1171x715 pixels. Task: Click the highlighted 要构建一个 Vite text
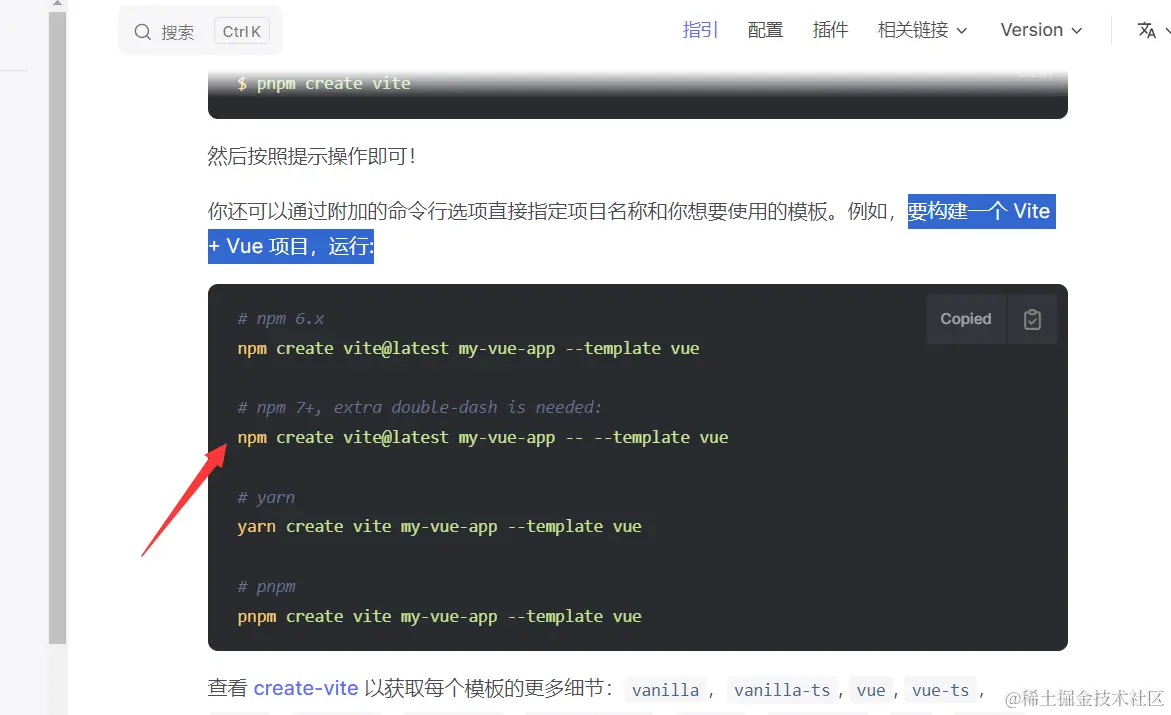pyautogui.click(x=981, y=211)
